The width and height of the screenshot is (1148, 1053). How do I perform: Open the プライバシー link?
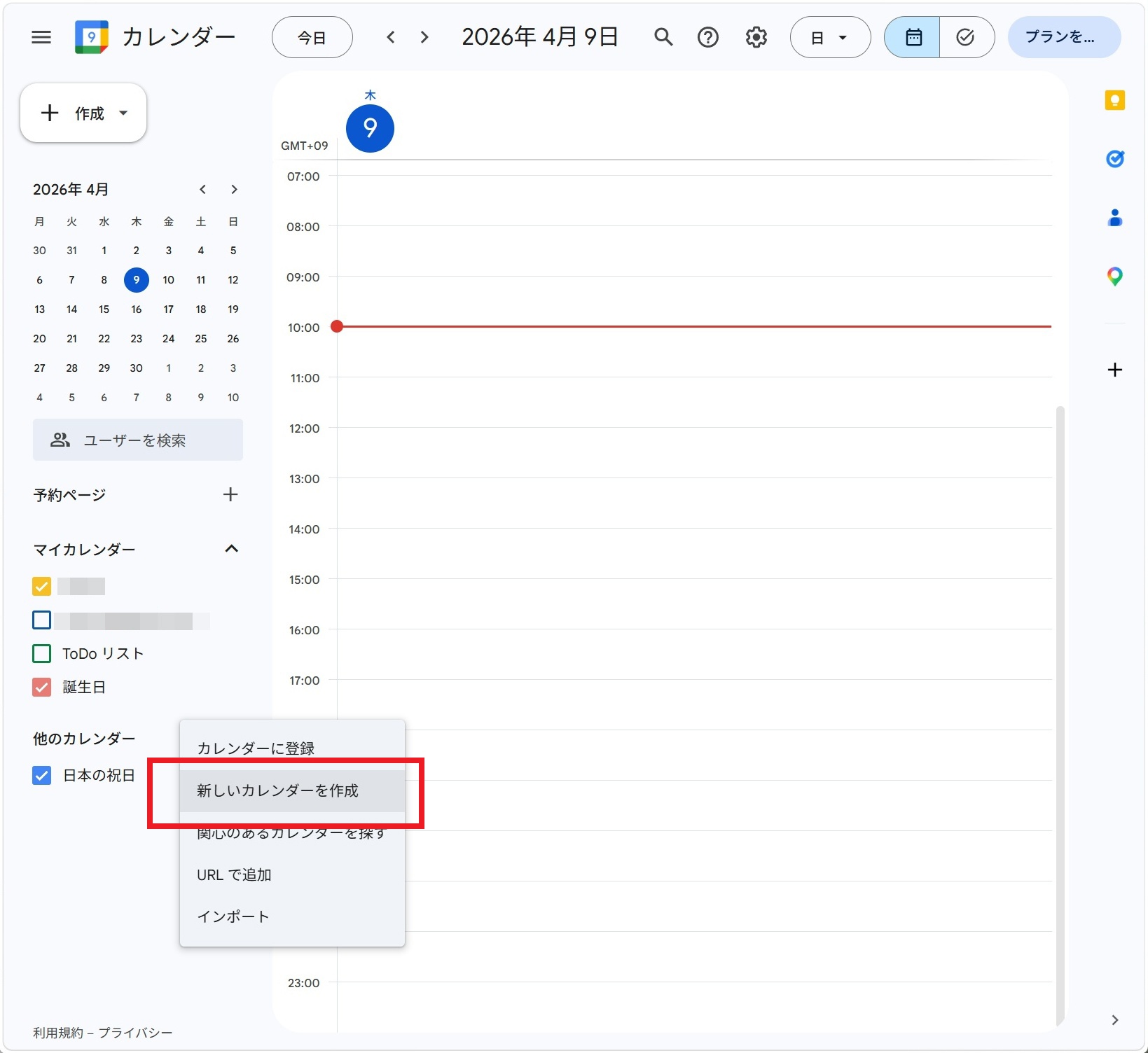[x=135, y=1033]
